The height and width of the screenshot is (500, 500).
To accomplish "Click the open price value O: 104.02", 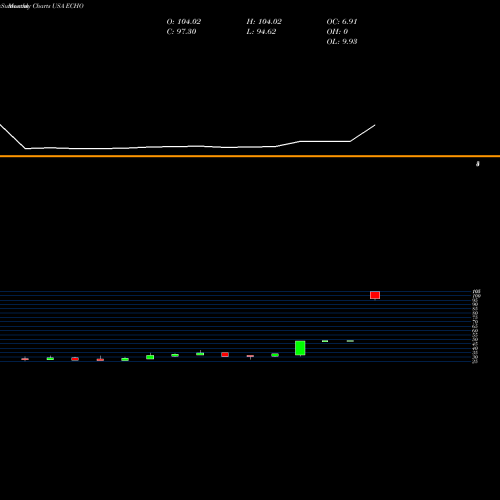I will click(x=184, y=22).
